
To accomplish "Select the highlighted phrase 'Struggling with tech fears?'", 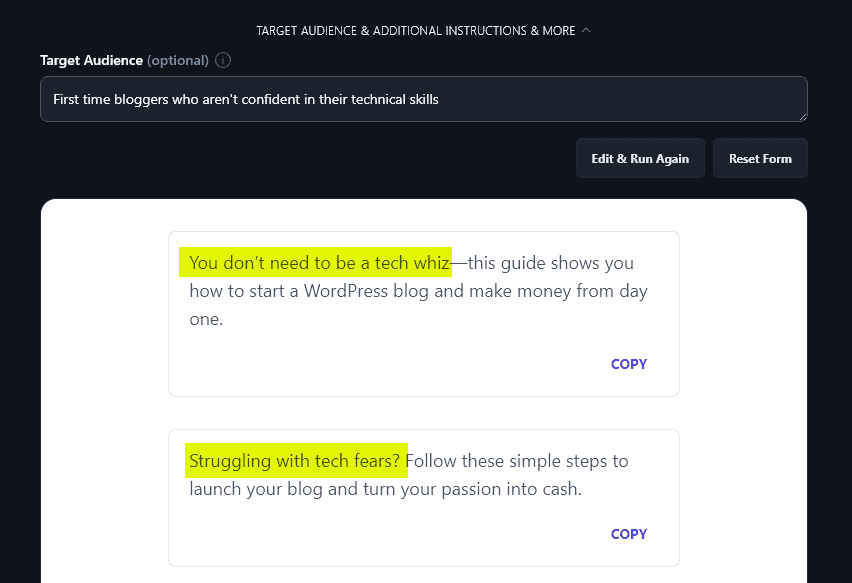I will click(296, 460).
